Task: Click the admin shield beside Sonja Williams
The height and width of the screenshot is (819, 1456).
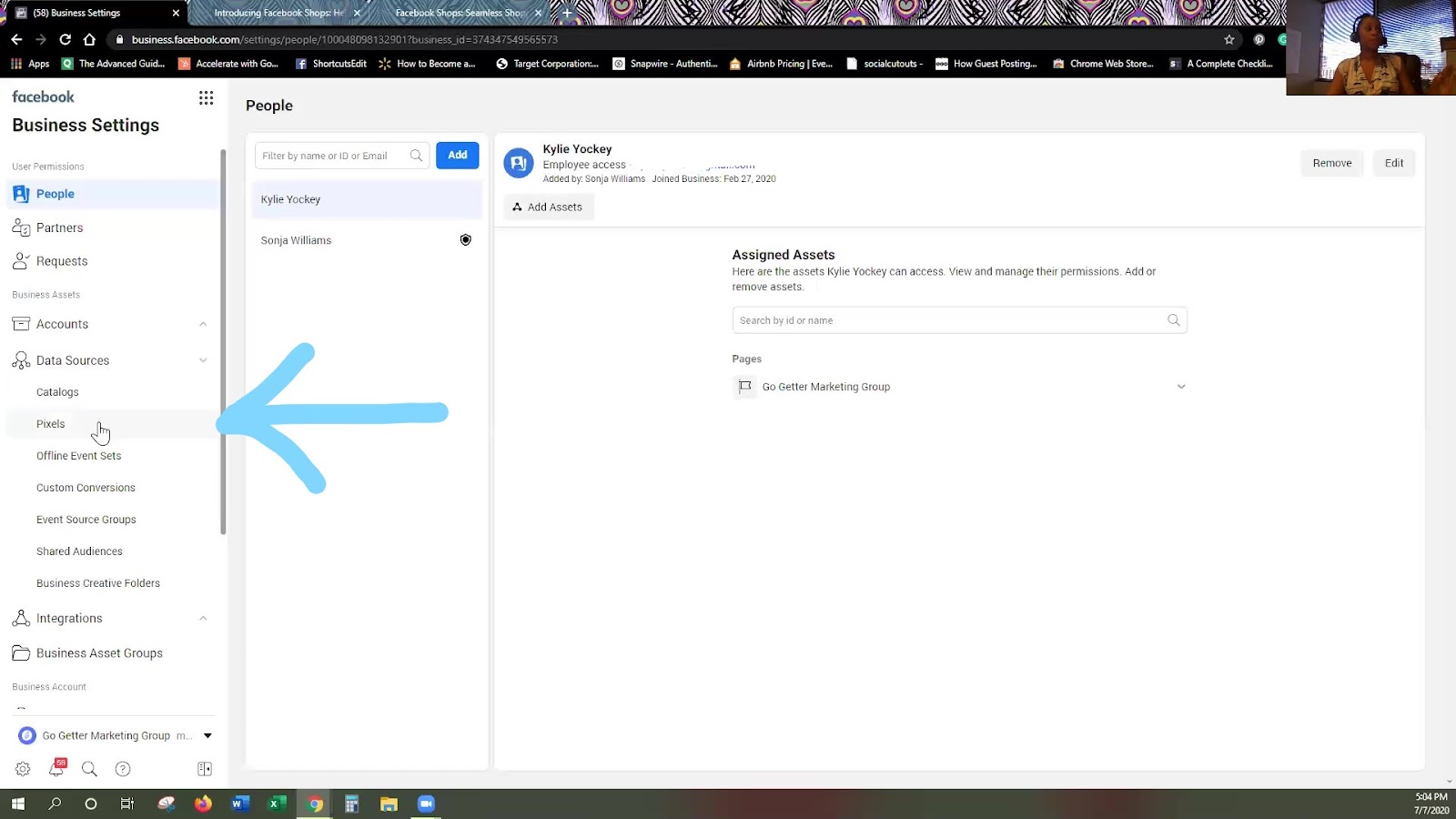Action: [465, 240]
